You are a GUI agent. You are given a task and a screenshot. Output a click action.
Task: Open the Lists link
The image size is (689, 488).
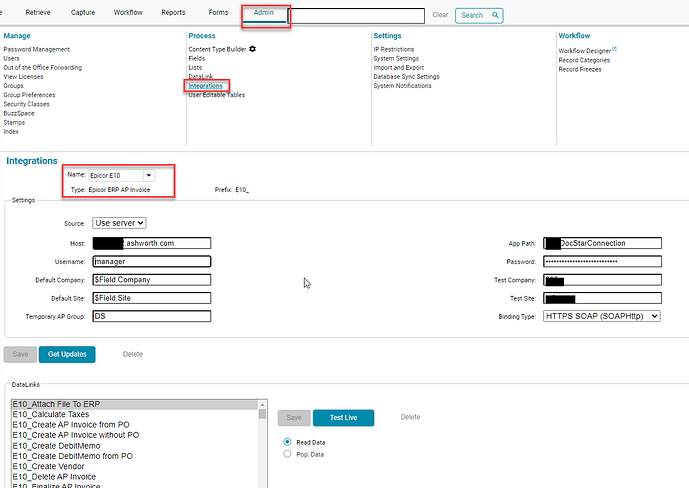pyautogui.click(x=195, y=68)
